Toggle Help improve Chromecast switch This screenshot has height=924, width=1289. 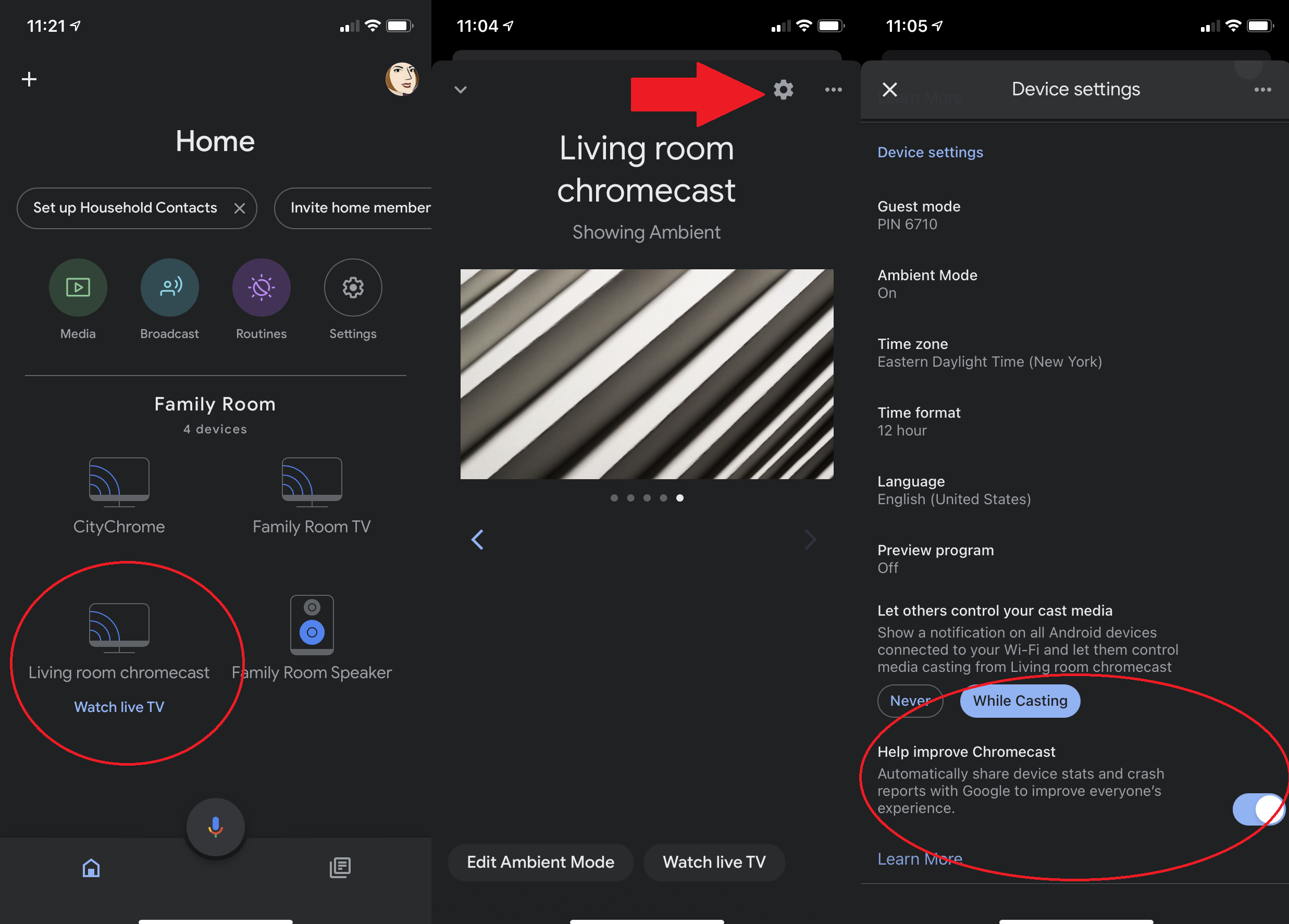click(x=1259, y=809)
